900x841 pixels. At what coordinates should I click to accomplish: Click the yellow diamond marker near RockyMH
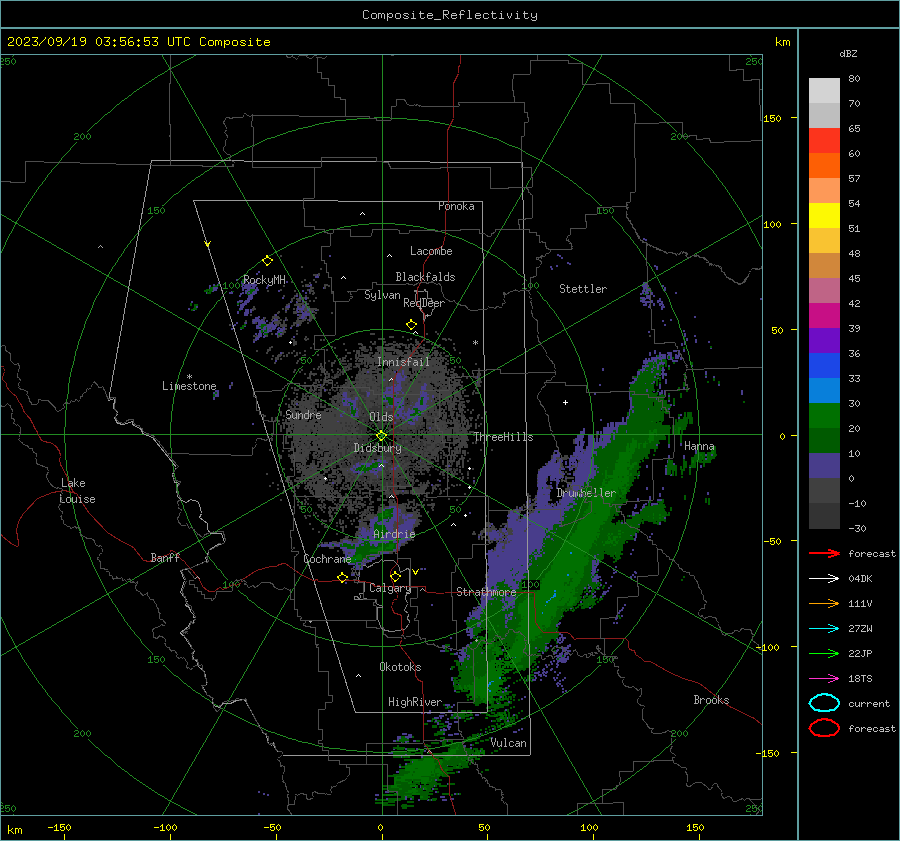pyautogui.click(x=267, y=261)
